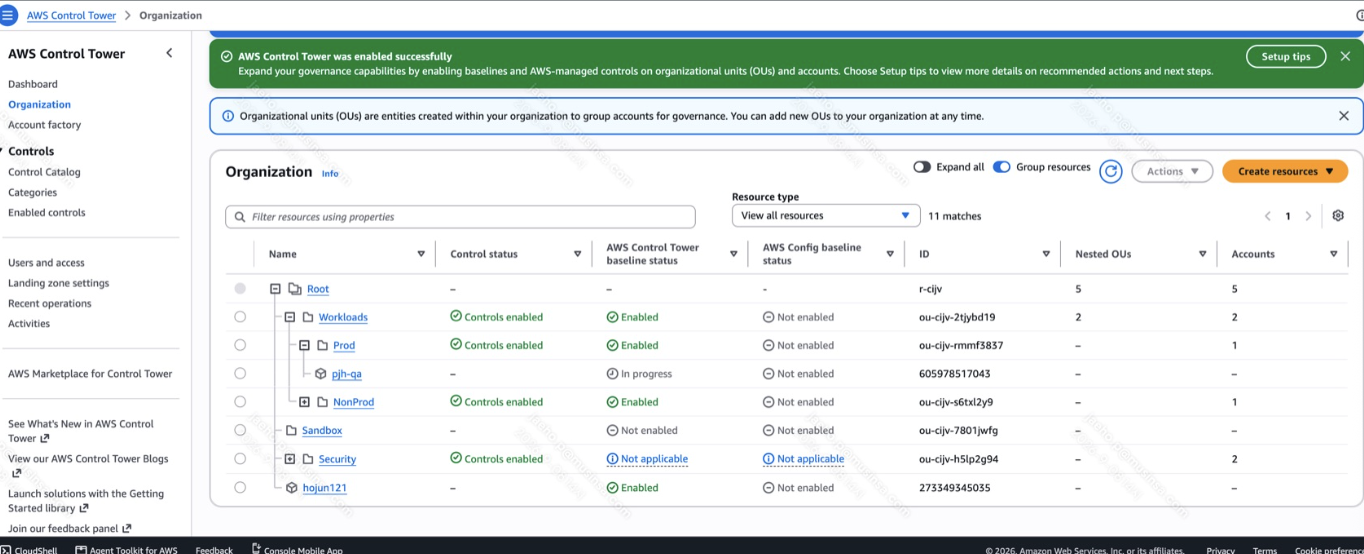Sort by Name column arrow
1364x554 pixels.
421,254
